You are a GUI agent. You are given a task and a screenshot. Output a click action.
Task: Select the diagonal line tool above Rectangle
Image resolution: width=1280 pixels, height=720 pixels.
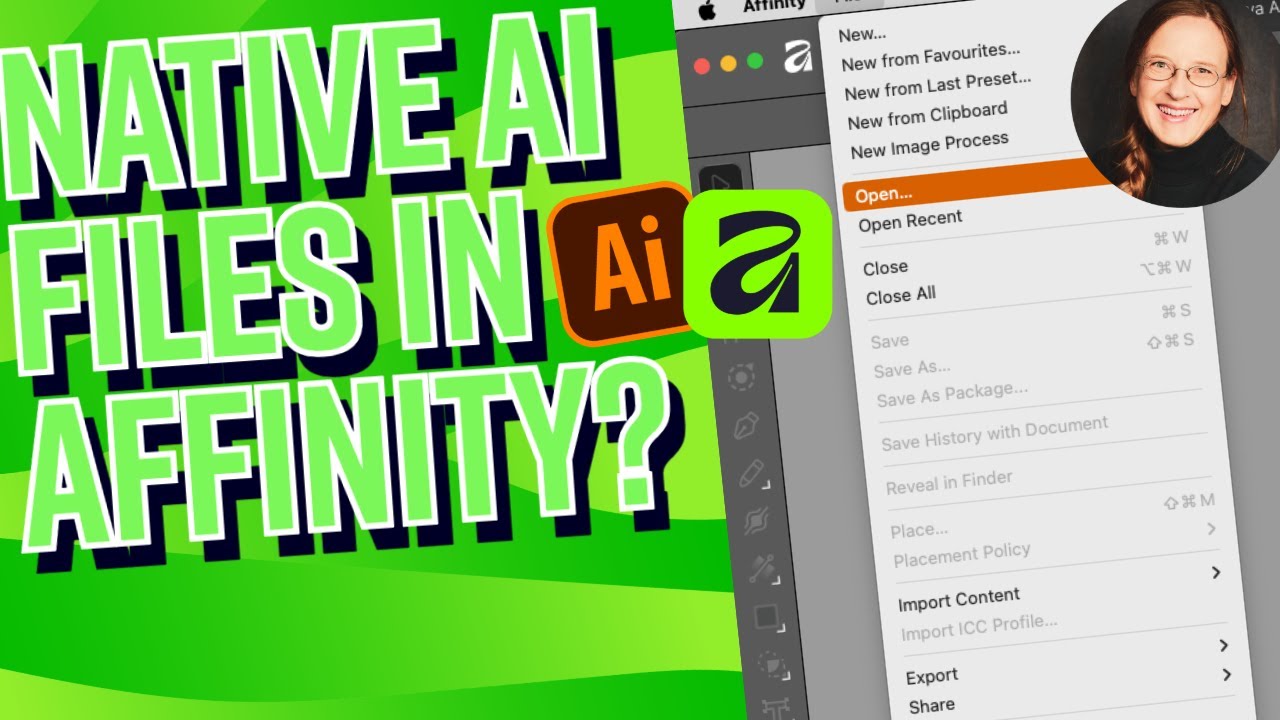(x=762, y=568)
